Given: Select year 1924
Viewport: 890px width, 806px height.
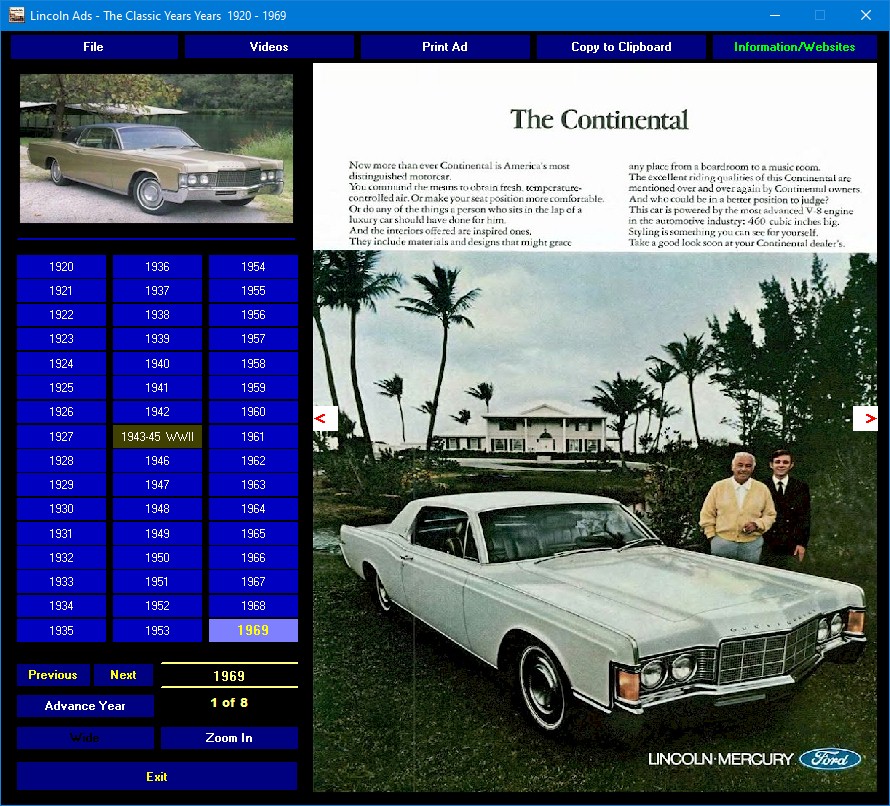Looking at the screenshot, I should (x=61, y=364).
